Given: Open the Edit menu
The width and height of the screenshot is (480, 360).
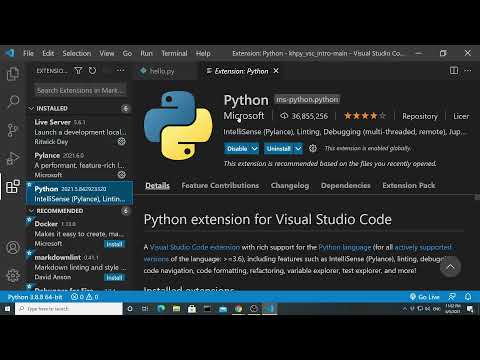Looking at the screenshot, I should [48, 53].
